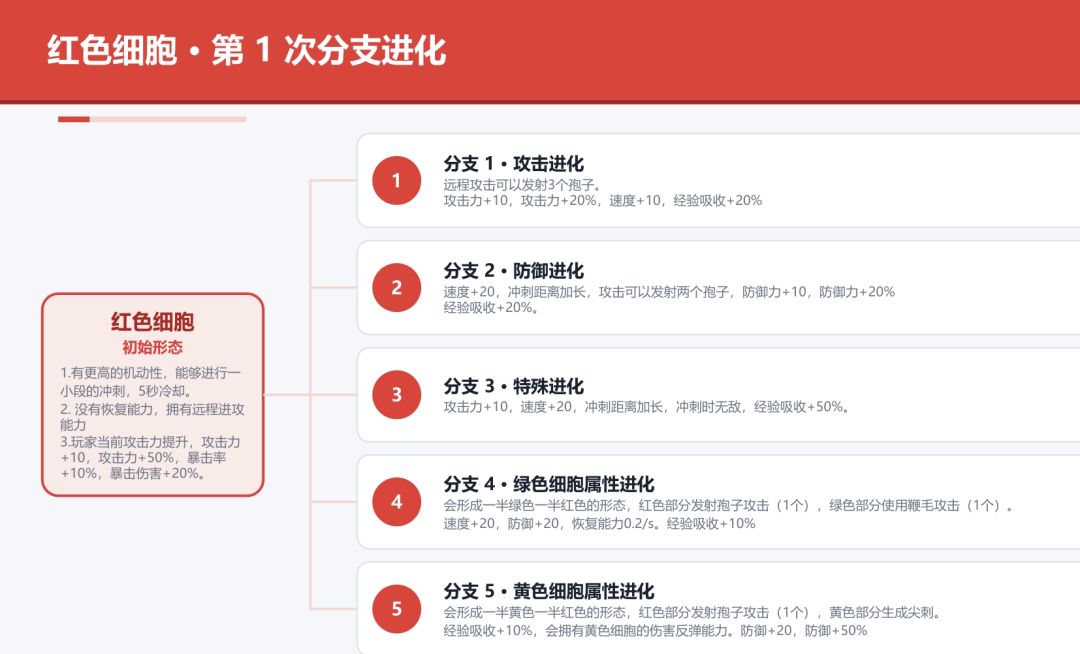Click the red circle numbered 1
The height and width of the screenshot is (654, 1080).
[396, 180]
